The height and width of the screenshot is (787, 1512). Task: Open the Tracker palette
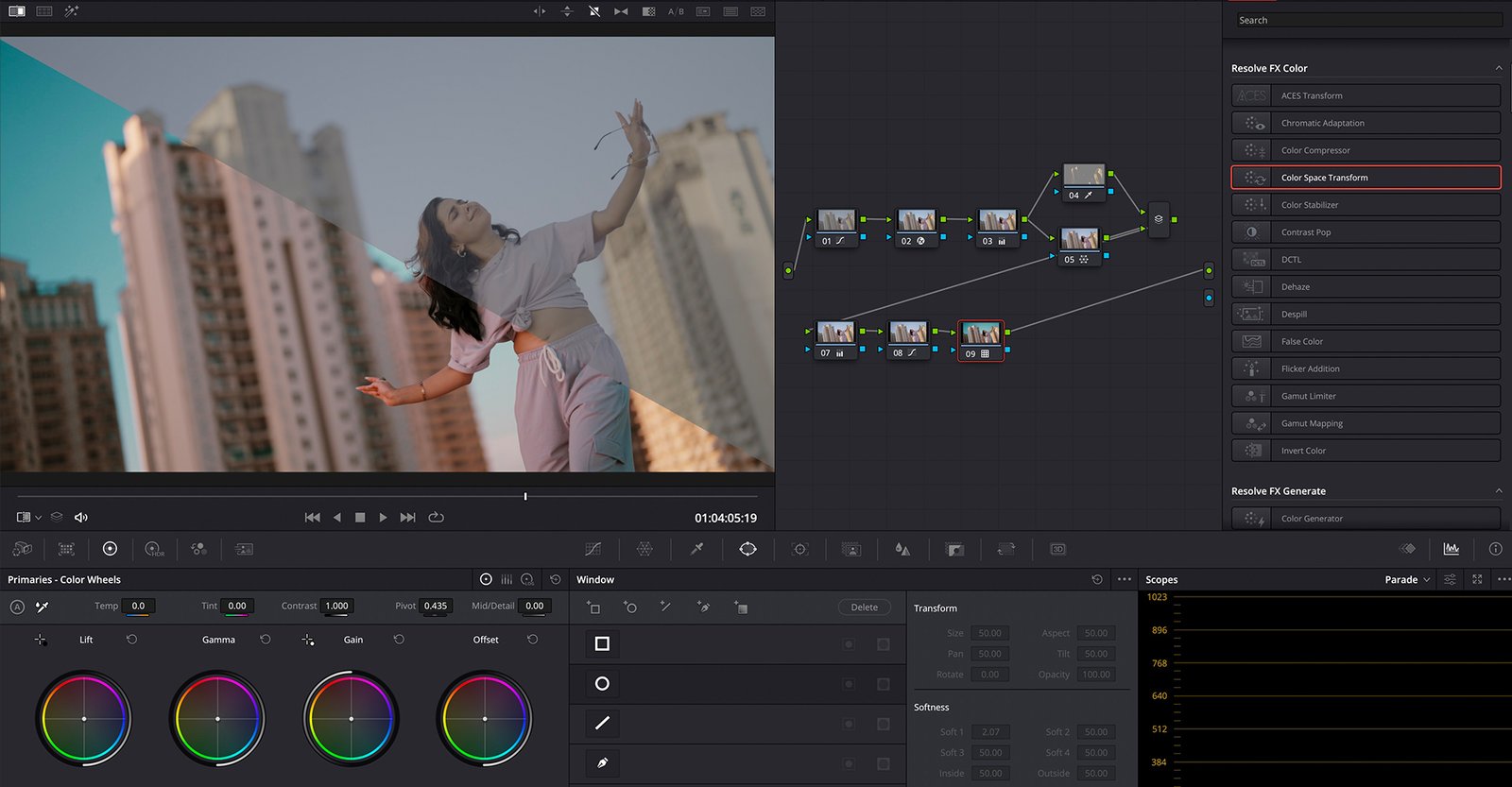click(799, 549)
